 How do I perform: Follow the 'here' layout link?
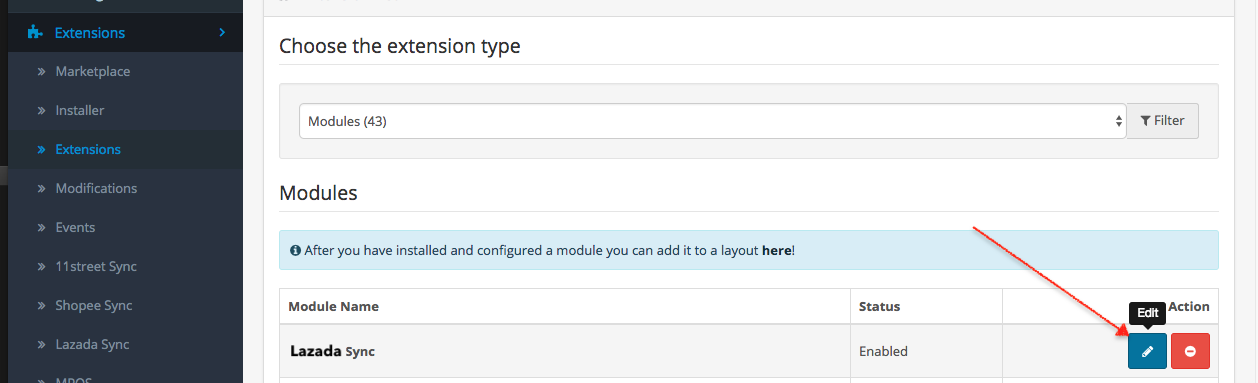point(777,250)
